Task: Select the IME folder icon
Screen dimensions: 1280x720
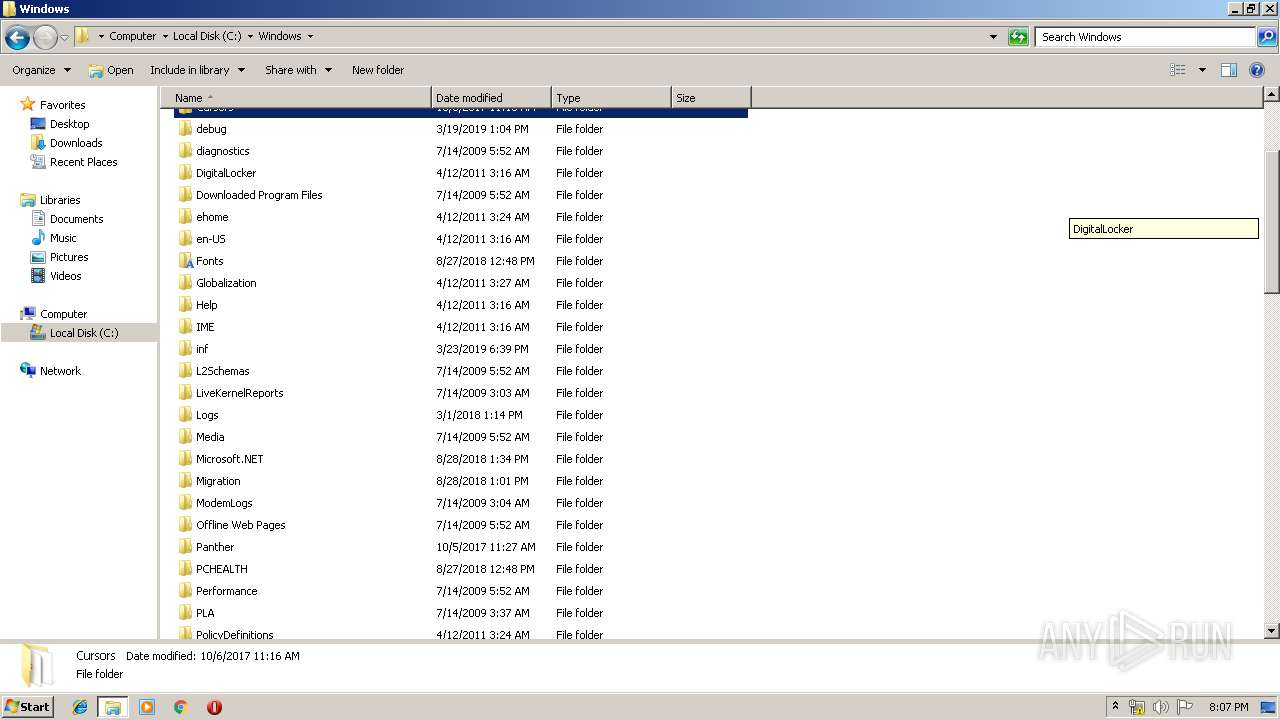Action: [x=185, y=327]
